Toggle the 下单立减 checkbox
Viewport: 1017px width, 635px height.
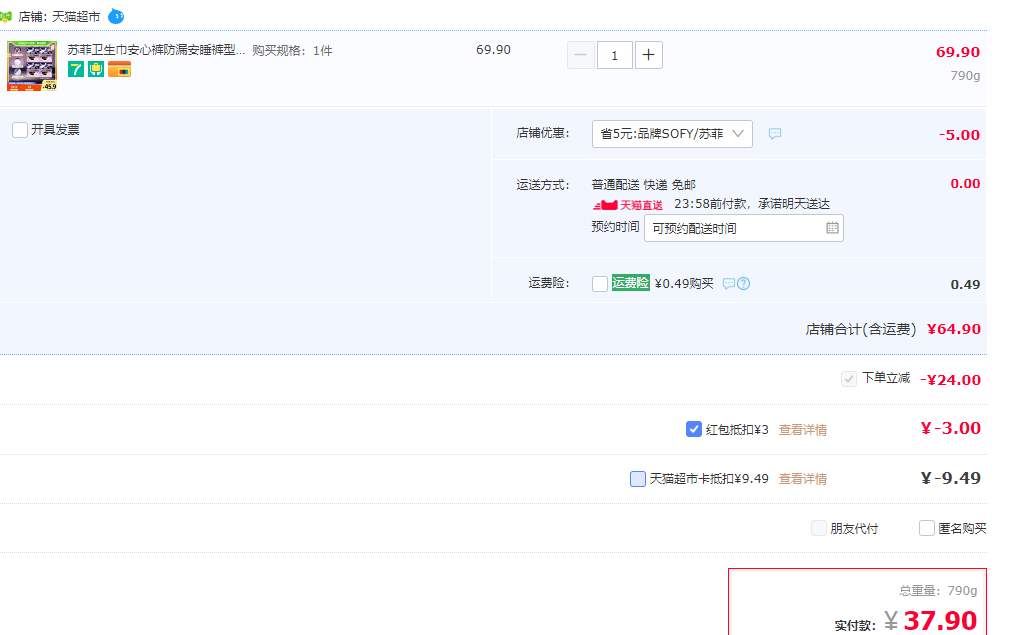point(848,379)
